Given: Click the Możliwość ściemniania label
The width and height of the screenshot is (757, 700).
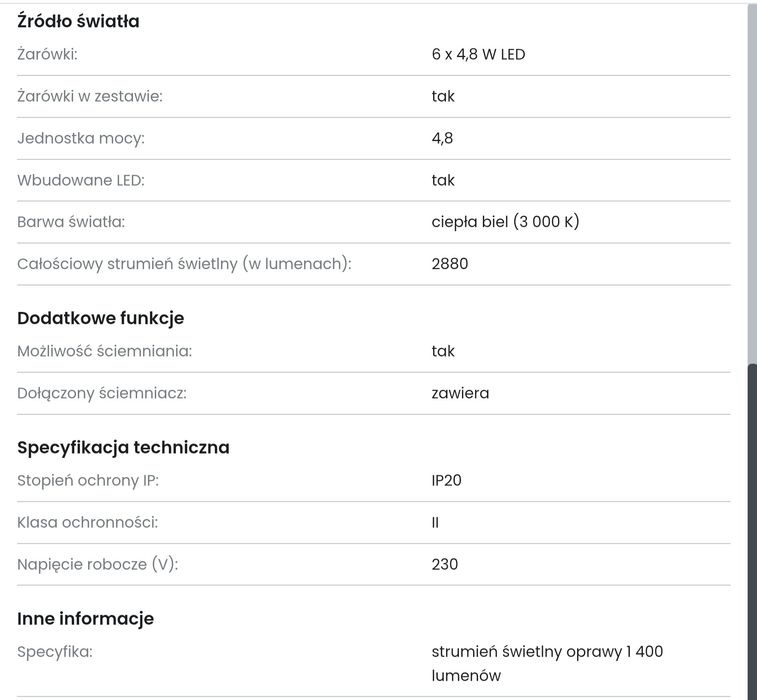Looking at the screenshot, I should 104,351.
